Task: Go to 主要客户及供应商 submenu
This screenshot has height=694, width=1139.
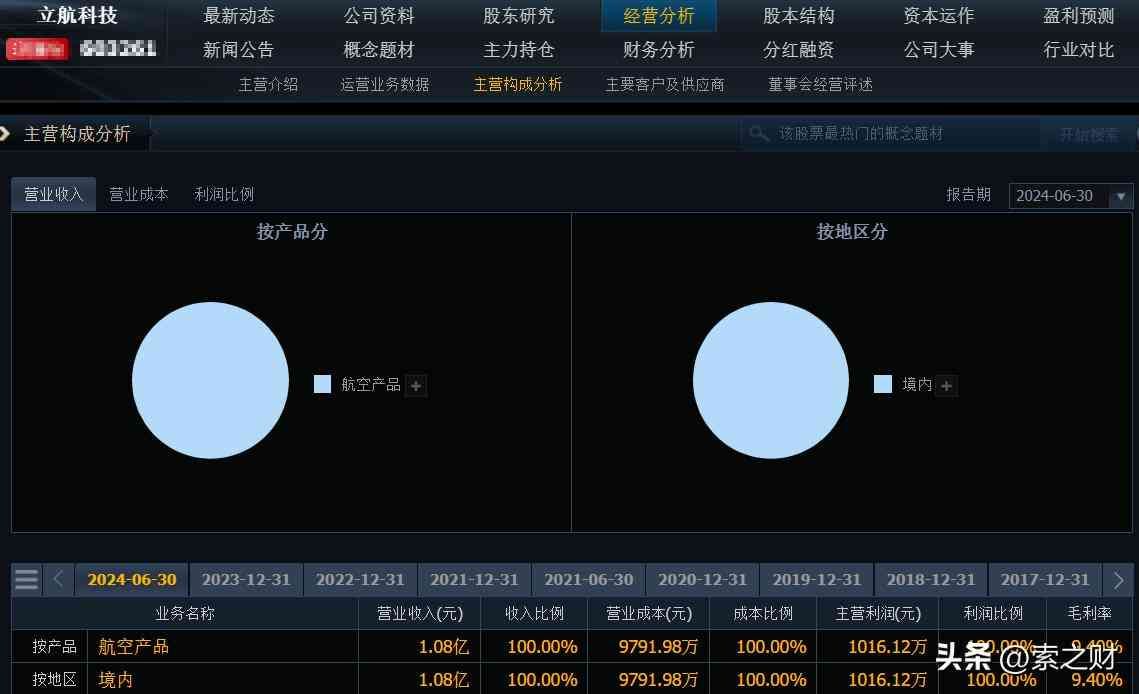Action: click(x=665, y=85)
